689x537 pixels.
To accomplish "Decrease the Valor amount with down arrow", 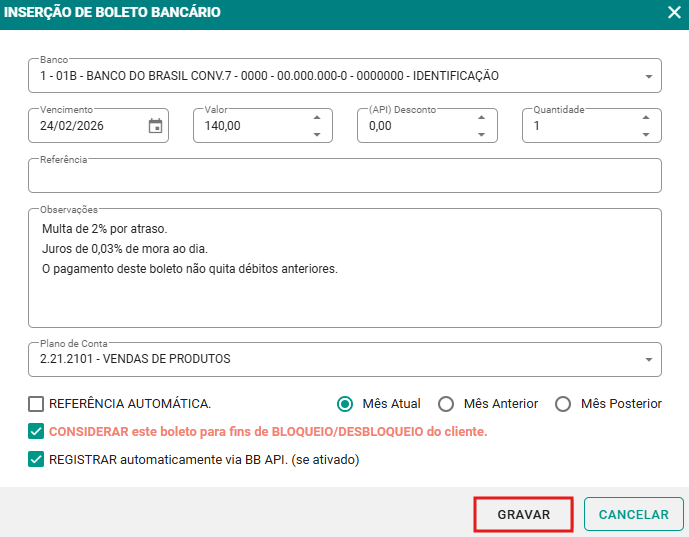I will point(317,134).
